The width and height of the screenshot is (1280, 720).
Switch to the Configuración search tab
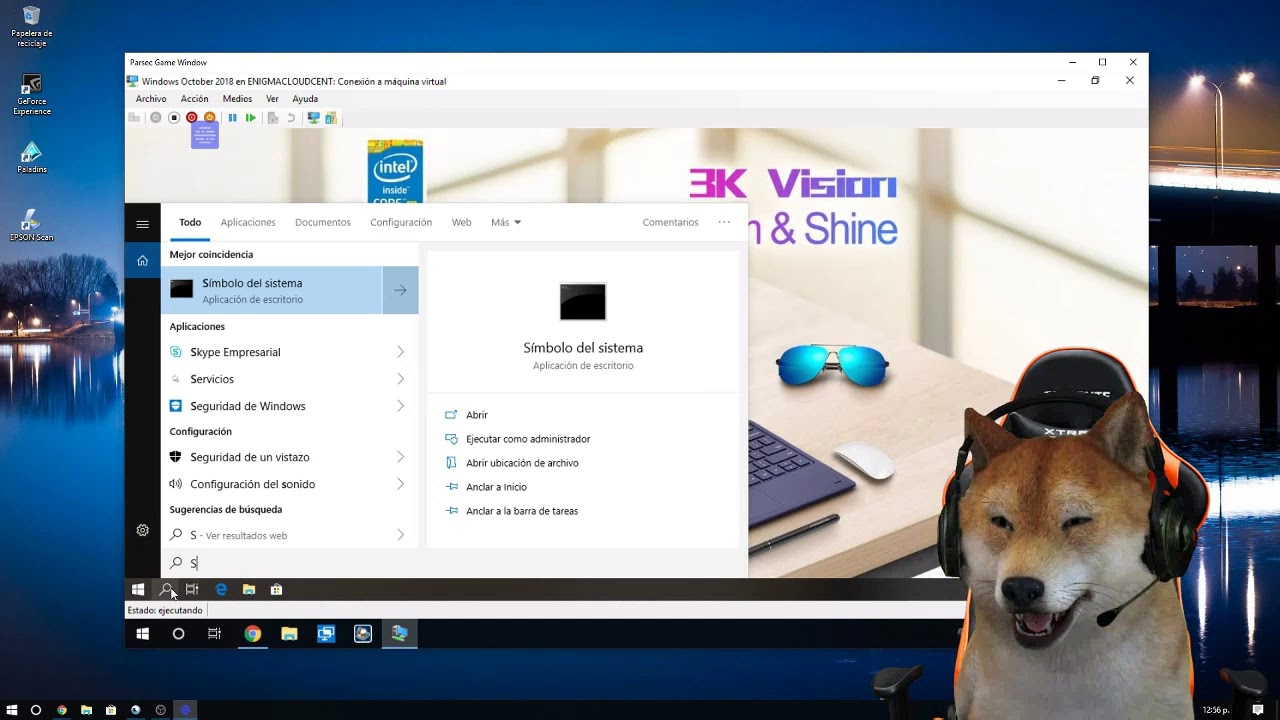pyautogui.click(x=401, y=222)
